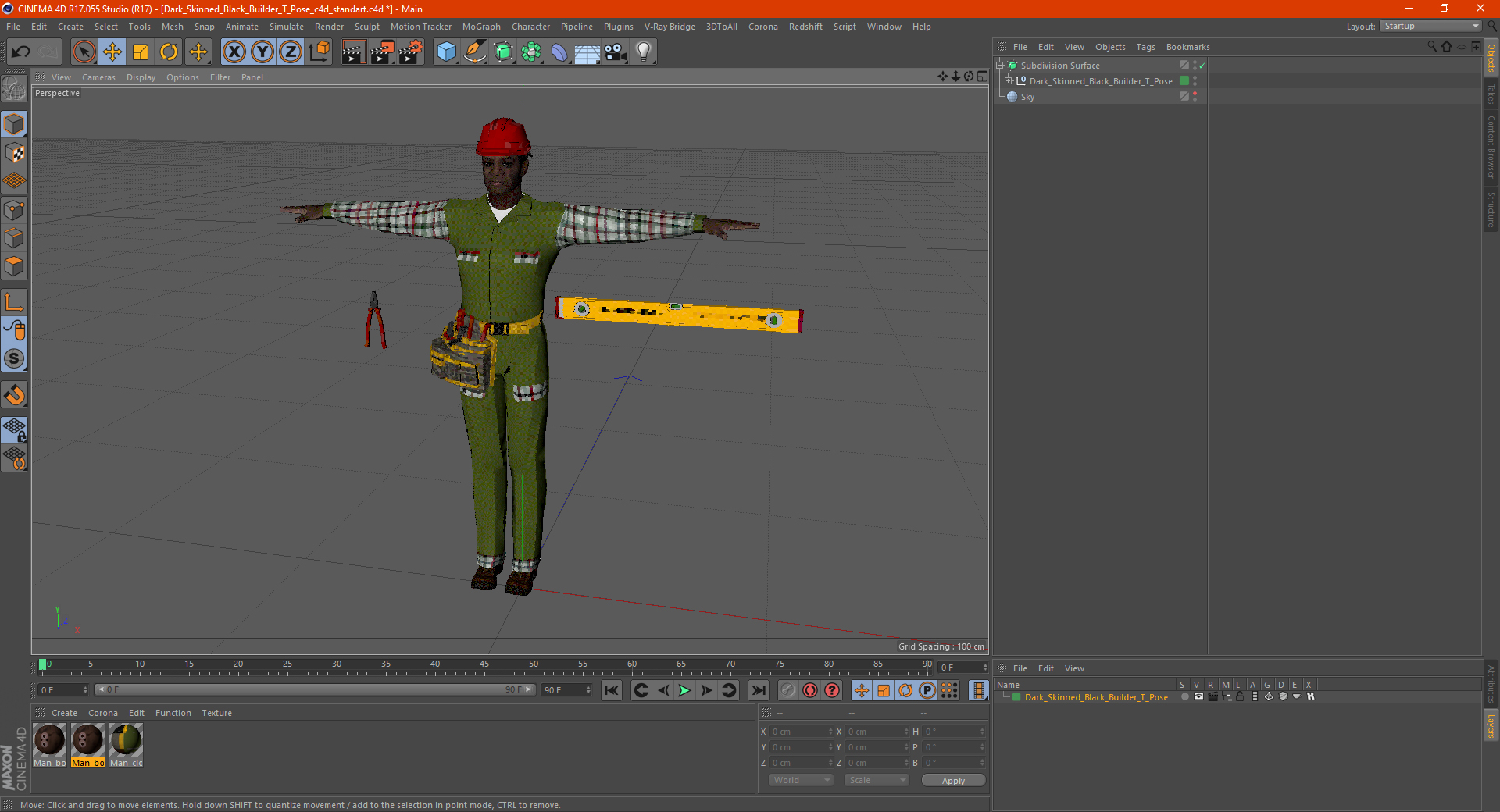Open the World coordinate dropdown
Viewport: 1500px width, 812px height.
[801, 780]
